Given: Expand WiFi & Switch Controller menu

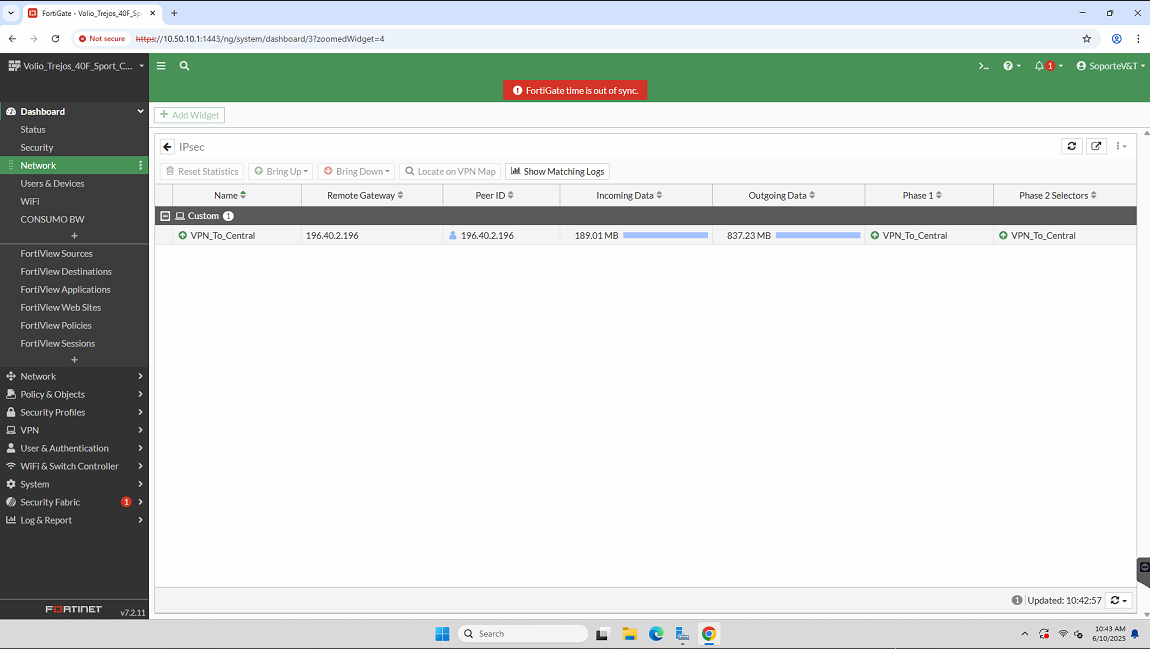Looking at the screenshot, I should click(74, 466).
